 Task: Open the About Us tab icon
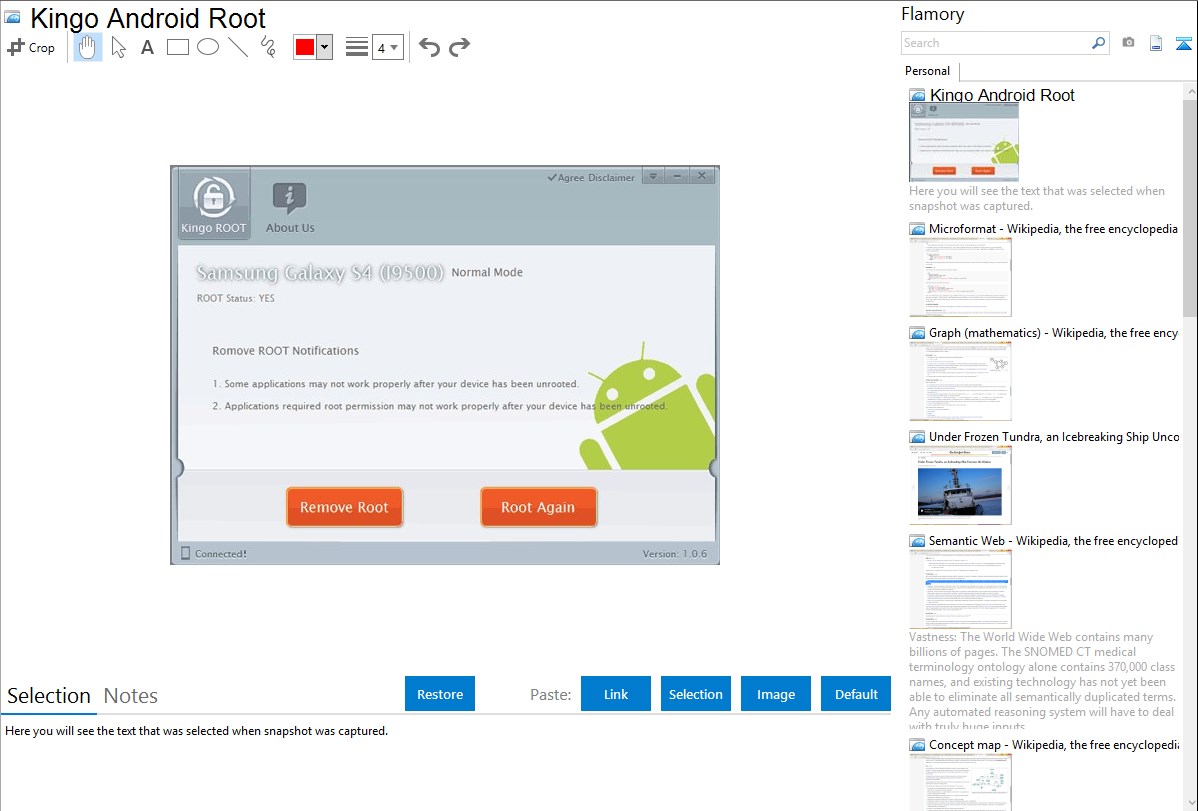(290, 207)
